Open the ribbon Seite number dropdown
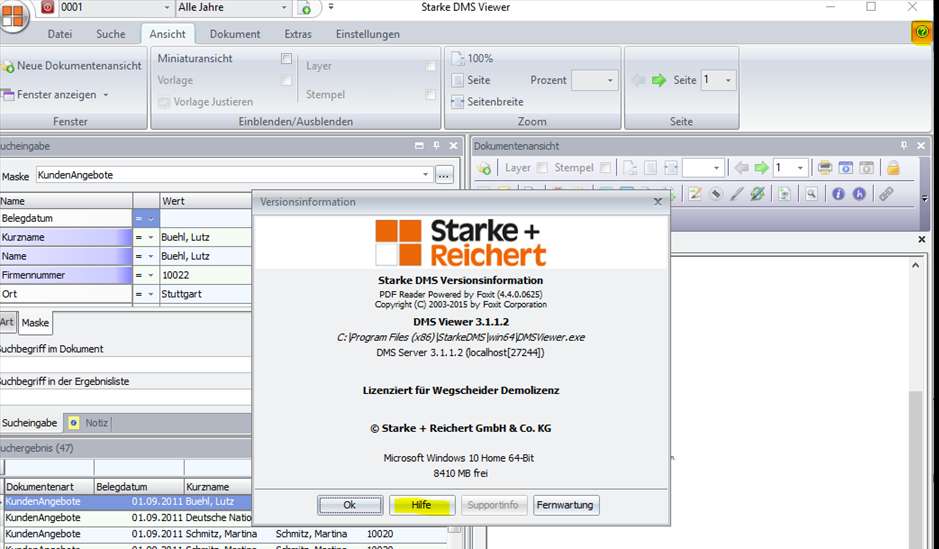This screenshot has width=939, height=549. (728, 80)
